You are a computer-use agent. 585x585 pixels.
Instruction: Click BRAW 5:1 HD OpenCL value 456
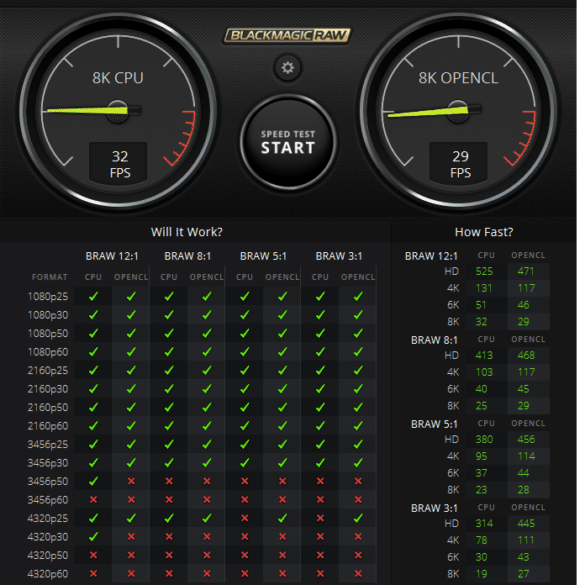pyautogui.click(x=526, y=439)
